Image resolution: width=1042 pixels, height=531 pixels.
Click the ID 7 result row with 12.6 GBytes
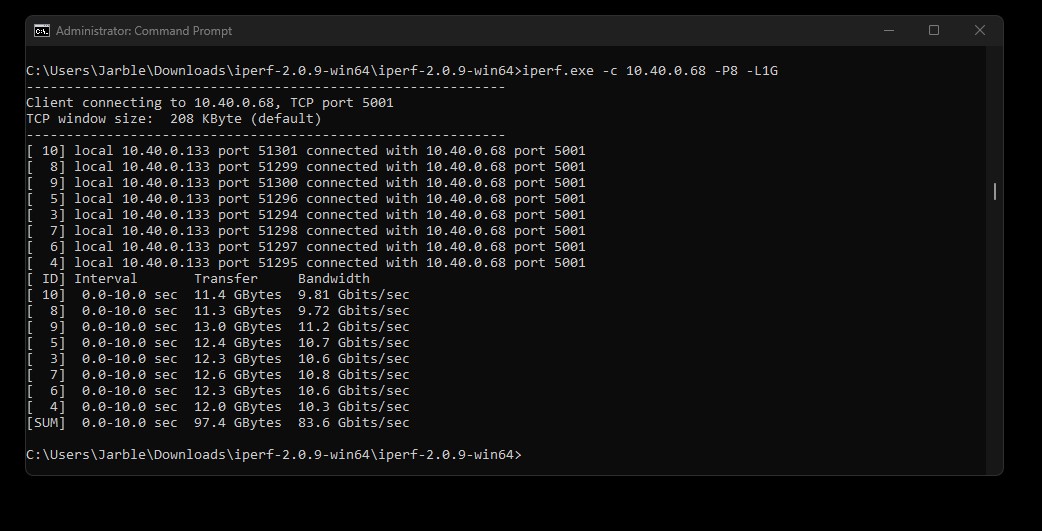click(x=218, y=374)
